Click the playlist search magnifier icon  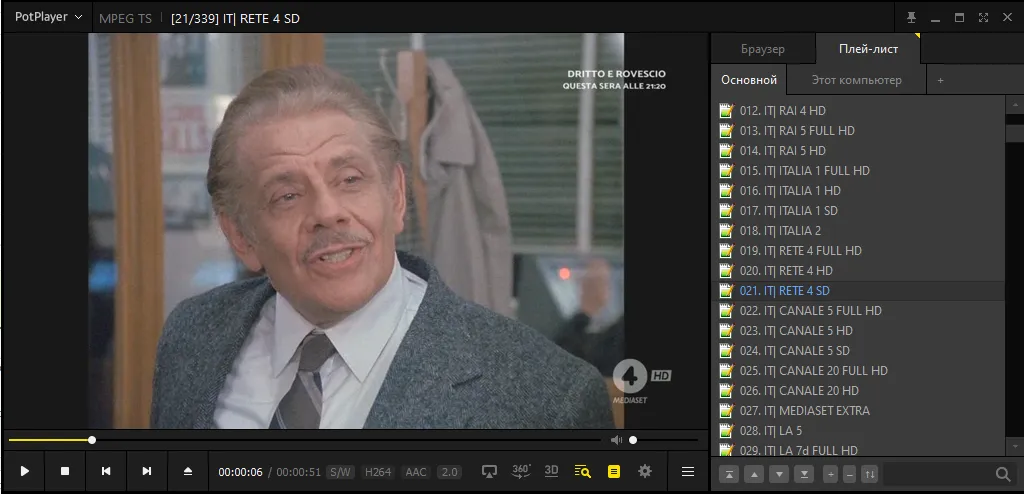pyautogui.click(x=1002, y=474)
